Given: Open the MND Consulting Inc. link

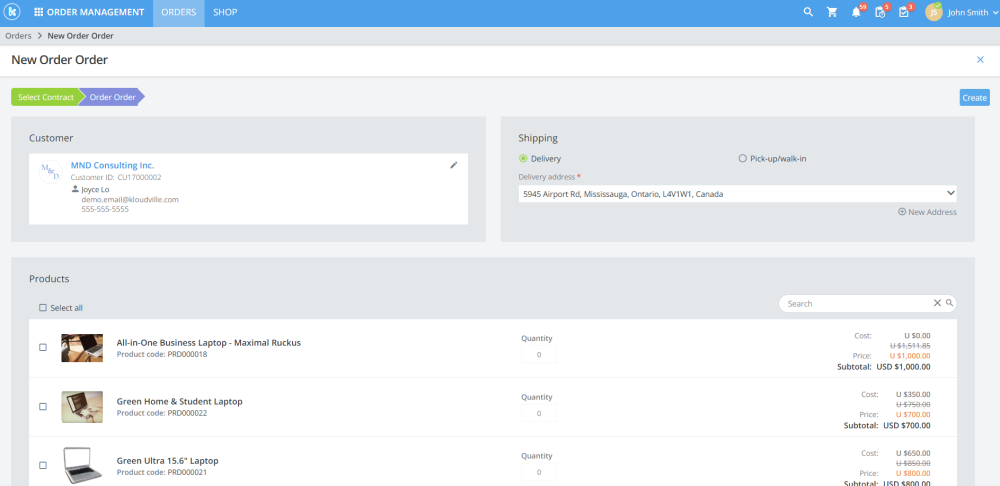Looking at the screenshot, I should pos(112,165).
